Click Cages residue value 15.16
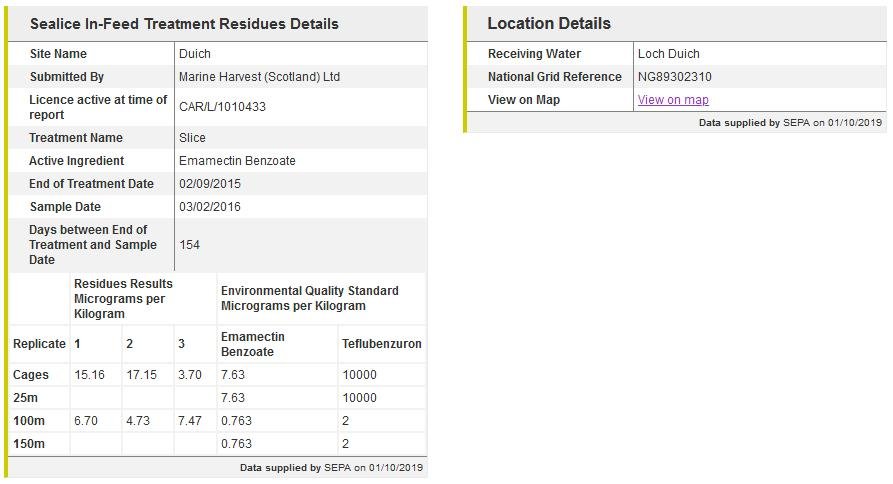 tap(89, 375)
